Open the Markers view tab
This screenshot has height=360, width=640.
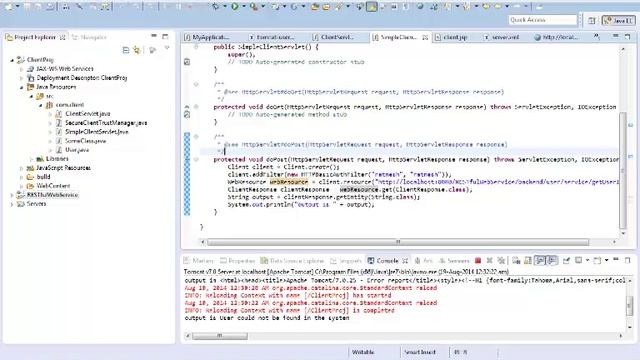[x=199, y=260]
